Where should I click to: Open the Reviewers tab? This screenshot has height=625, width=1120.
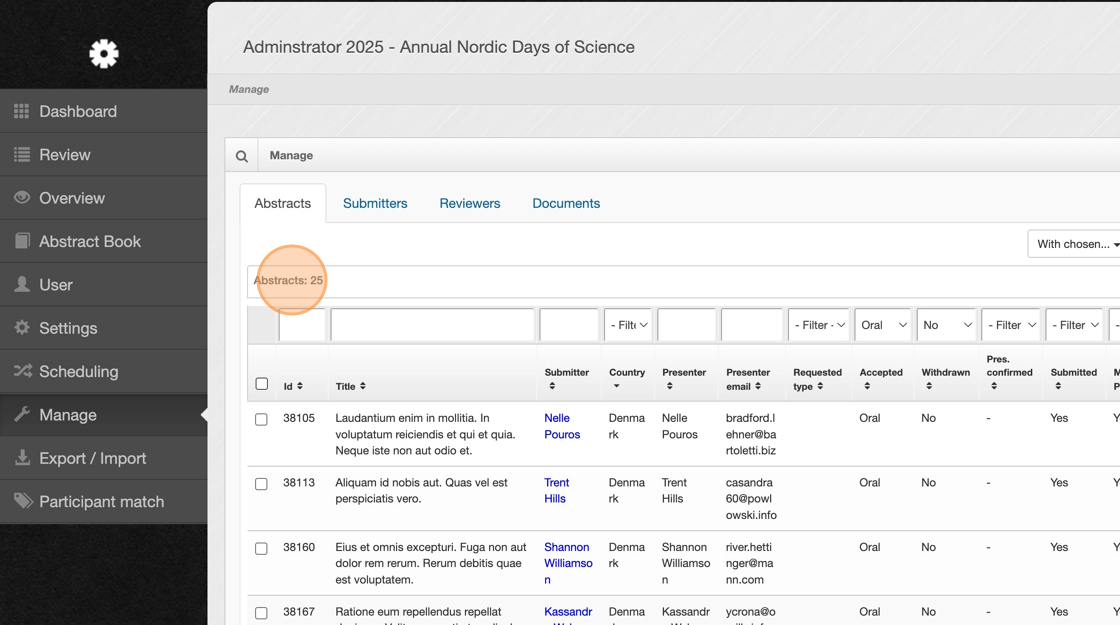[x=469, y=203]
